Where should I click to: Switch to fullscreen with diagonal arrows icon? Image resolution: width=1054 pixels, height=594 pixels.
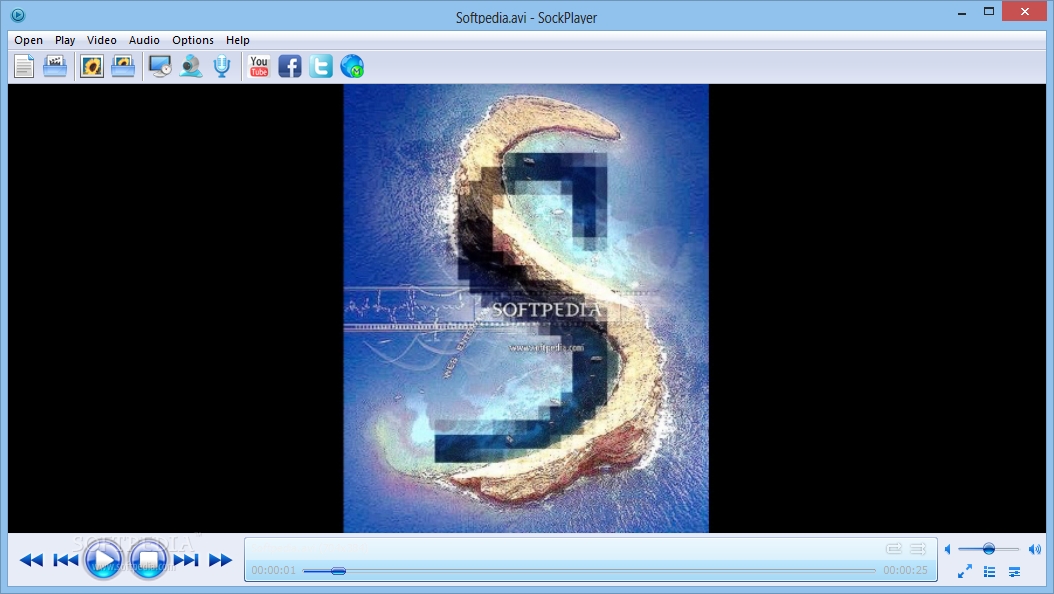[965, 572]
